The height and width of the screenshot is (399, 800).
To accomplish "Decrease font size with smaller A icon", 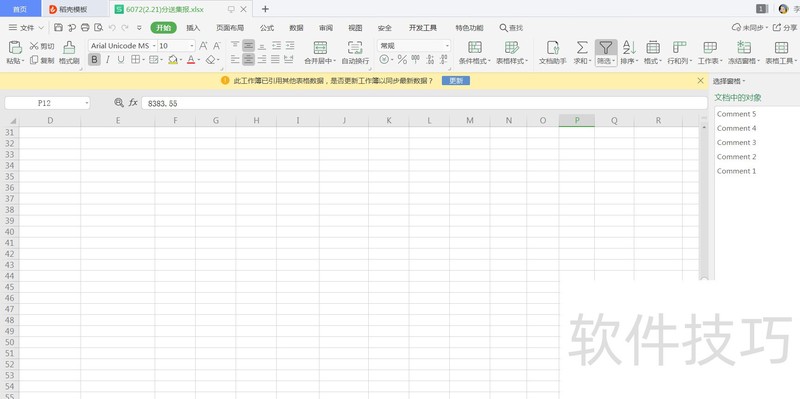I will (x=217, y=46).
